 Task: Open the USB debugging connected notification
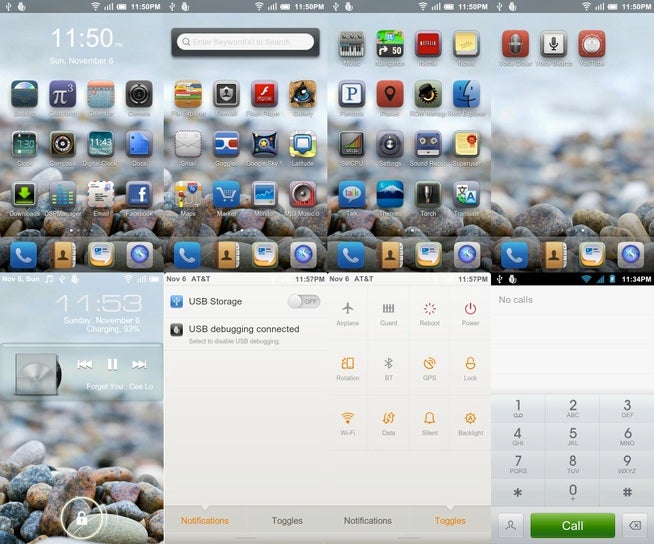[x=246, y=334]
